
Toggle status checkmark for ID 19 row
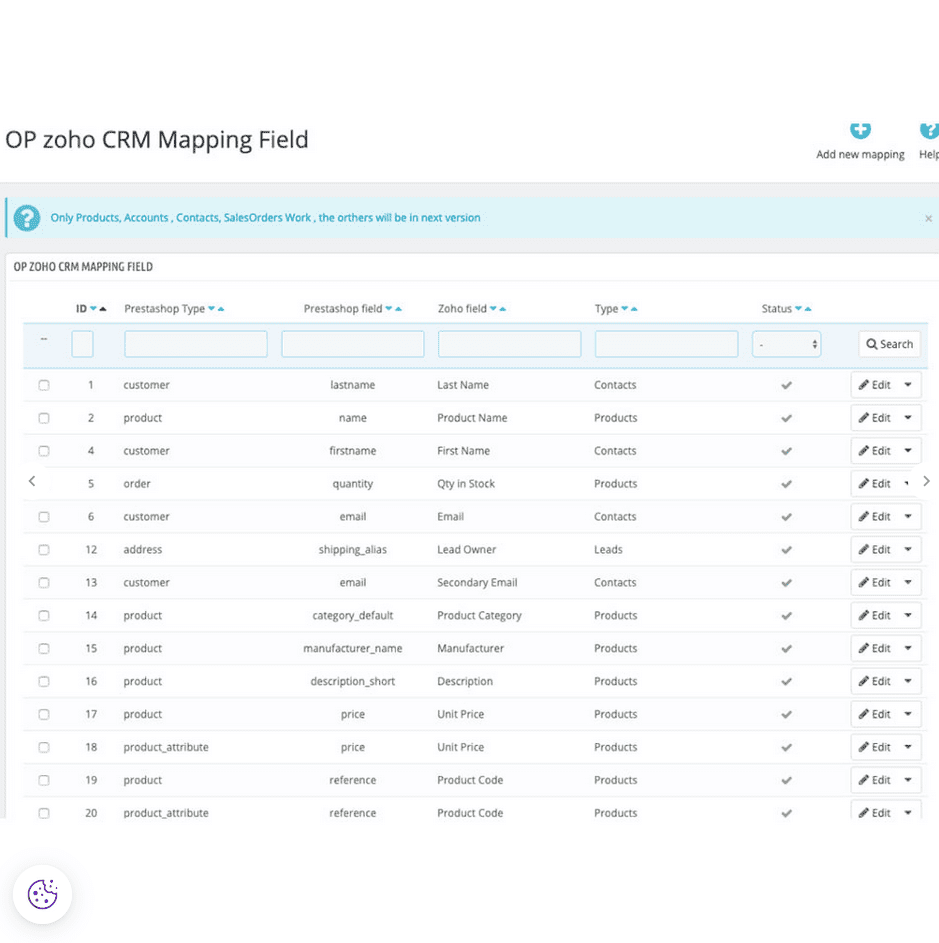coord(786,781)
